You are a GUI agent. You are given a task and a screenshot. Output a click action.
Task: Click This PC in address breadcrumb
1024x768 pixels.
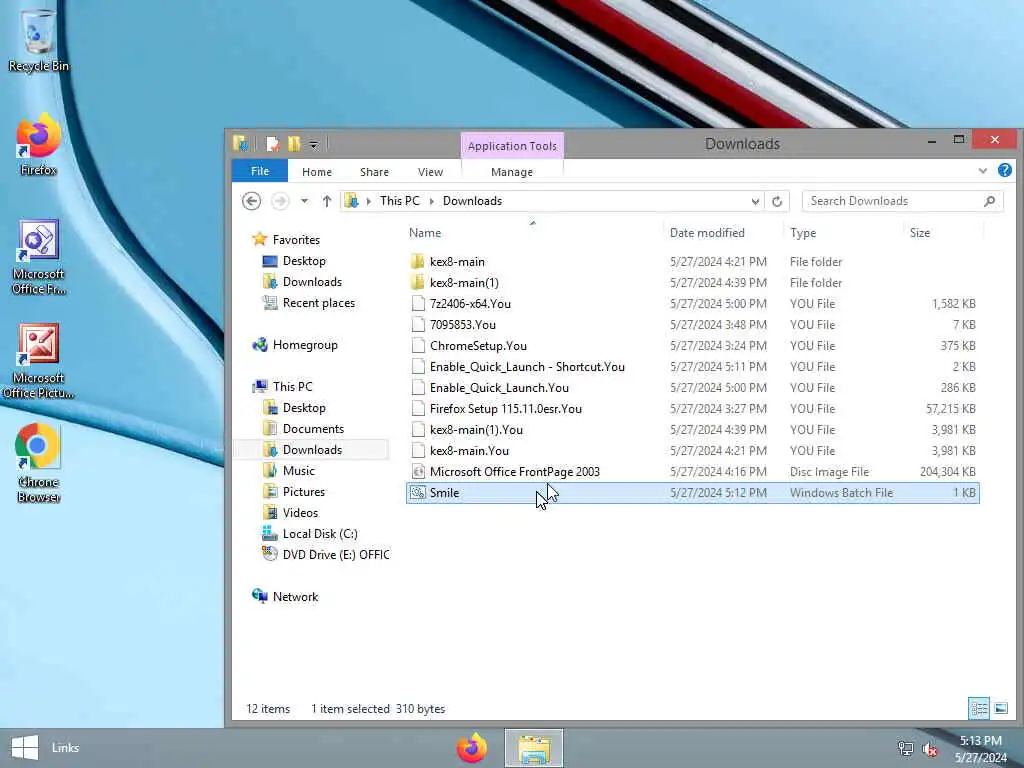pos(400,201)
